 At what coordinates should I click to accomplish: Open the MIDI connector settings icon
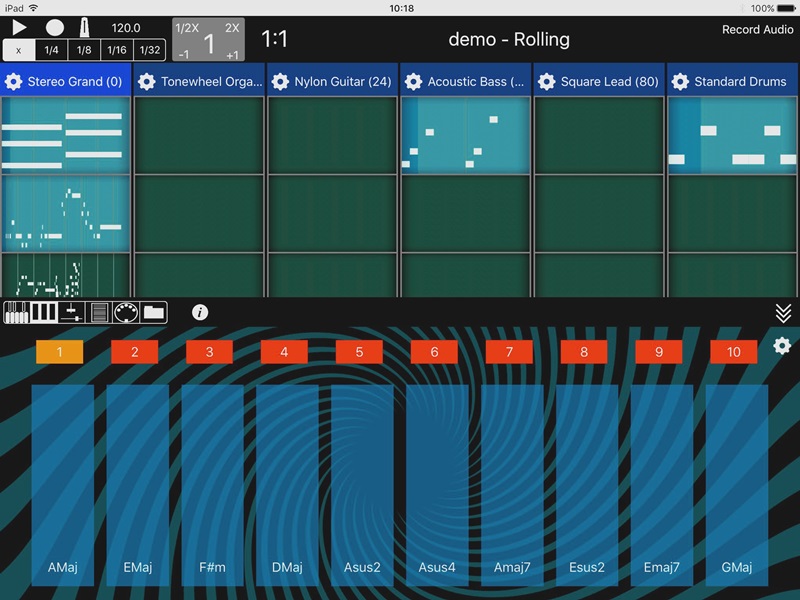[126, 312]
